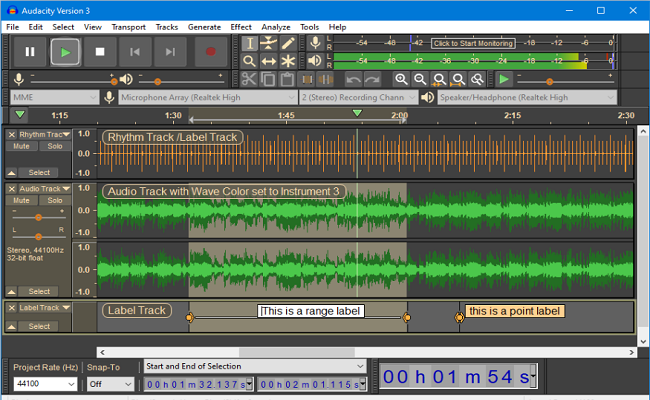Open the Snap-To Off dropdown
Image resolution: width=650 pixels, height=400 pixels.
[x=110, y=384]
